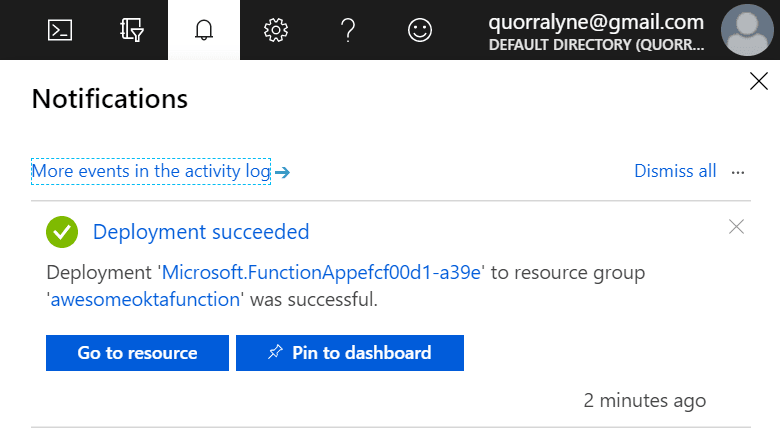Open the Deployment succeeded title link
This screenshot has width=780, height=428.
tap(201, 232)
